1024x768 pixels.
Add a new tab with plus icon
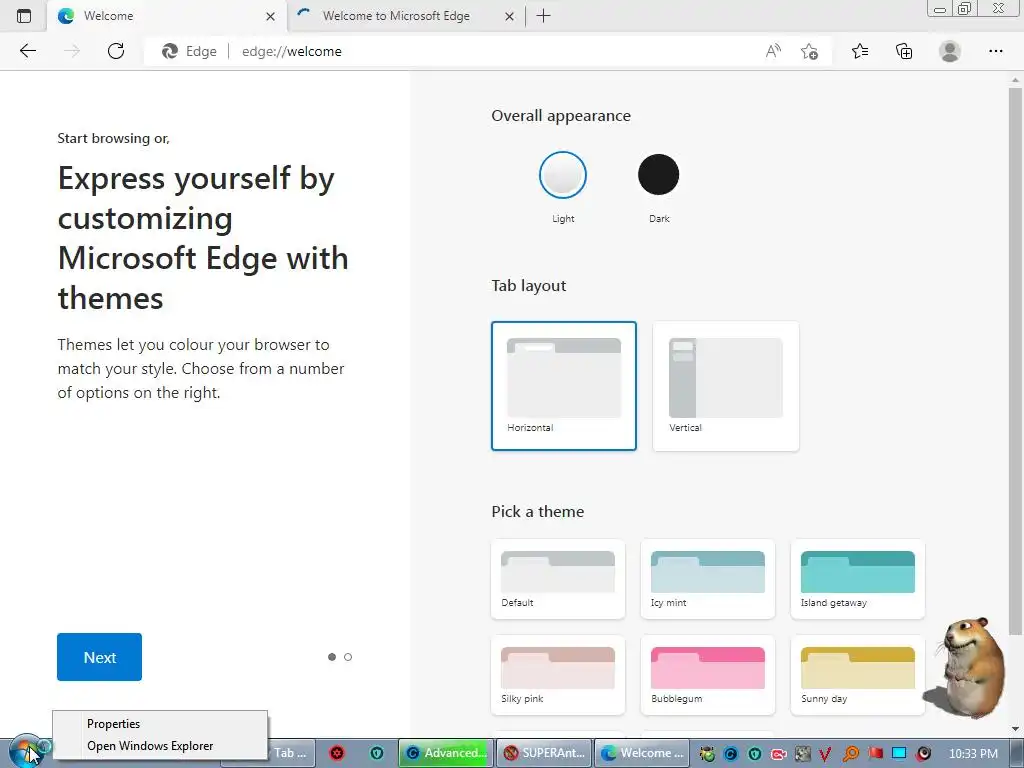[x=543, y=16]
